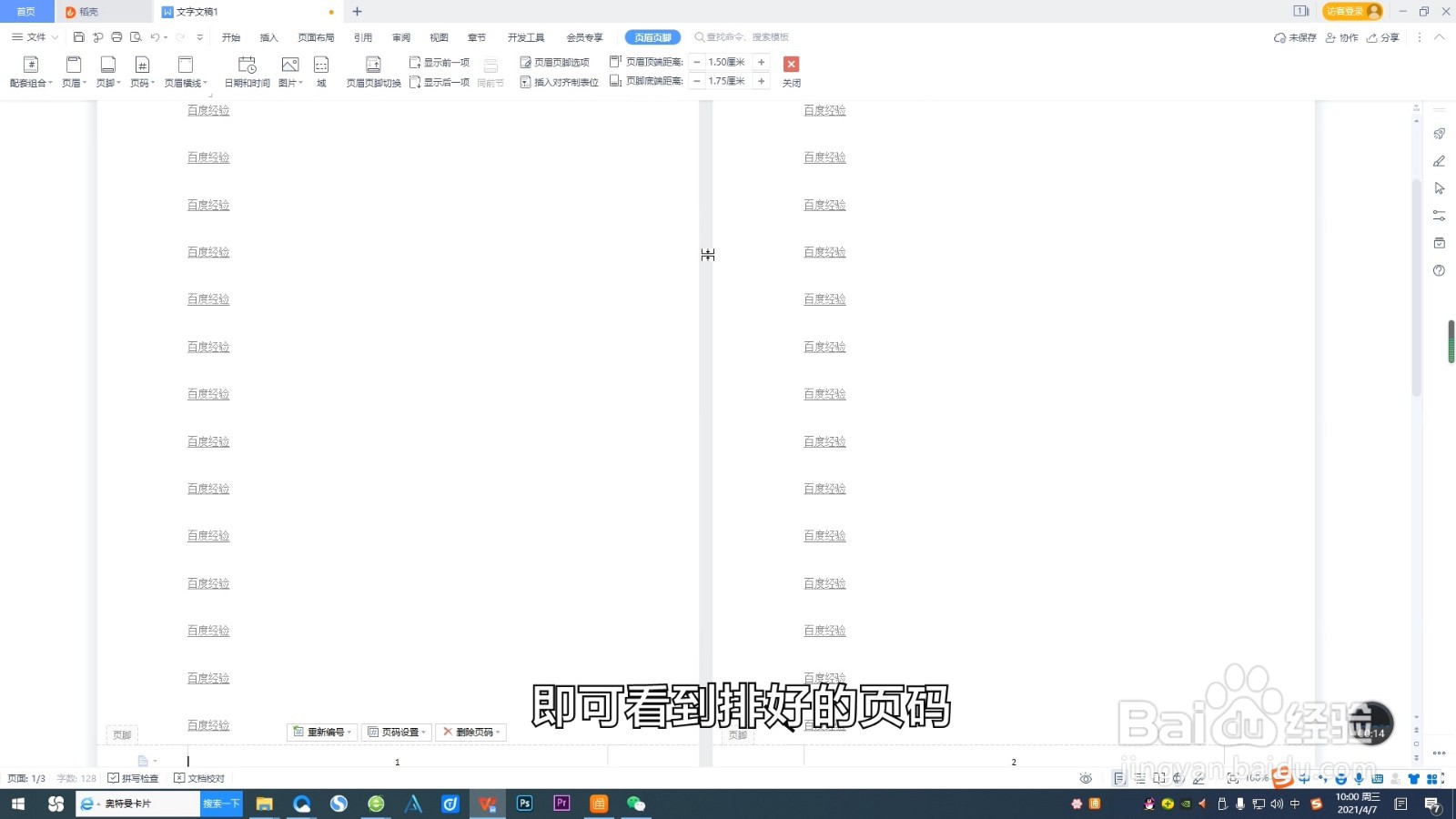Click the print preview icon
1456x819 pixels.
[136, 37]
